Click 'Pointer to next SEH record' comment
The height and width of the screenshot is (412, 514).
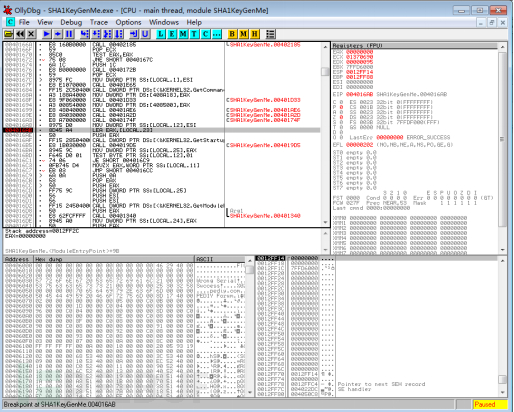381,384
